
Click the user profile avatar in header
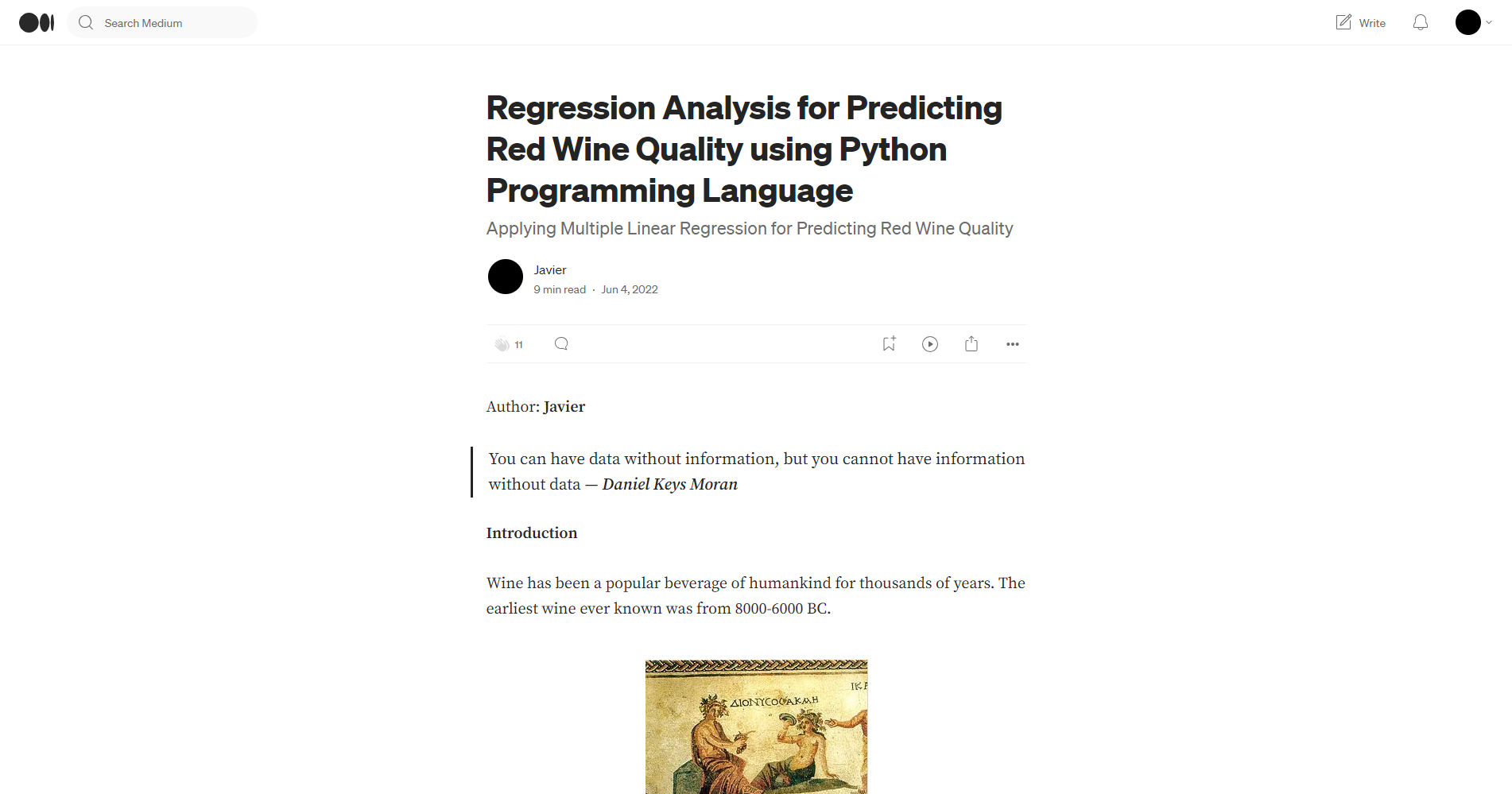[x=1467, y=22]
